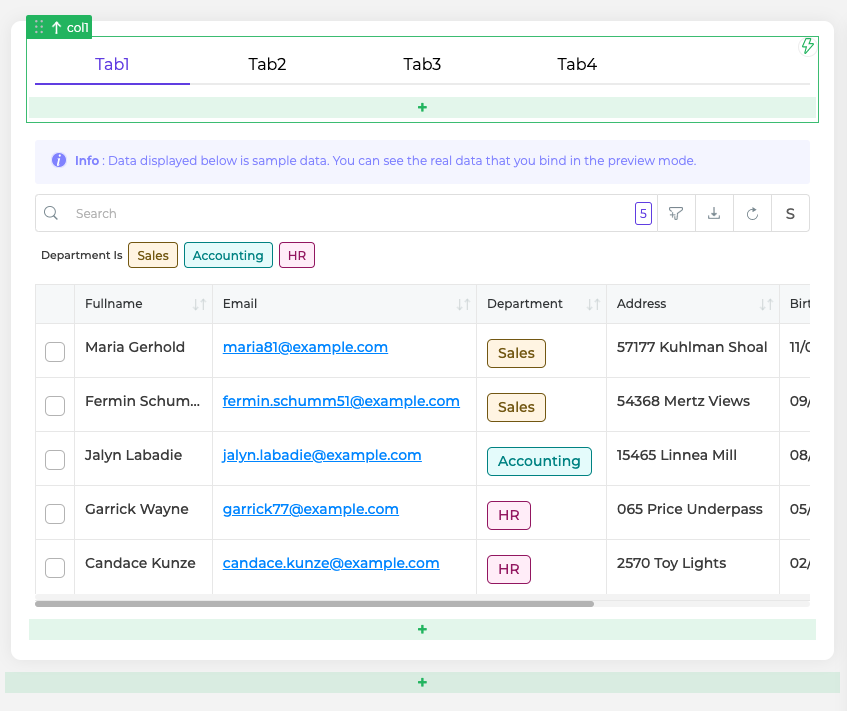Open Tab4
Viewport: 847px width, 711px height.
(x=577, y=65)
